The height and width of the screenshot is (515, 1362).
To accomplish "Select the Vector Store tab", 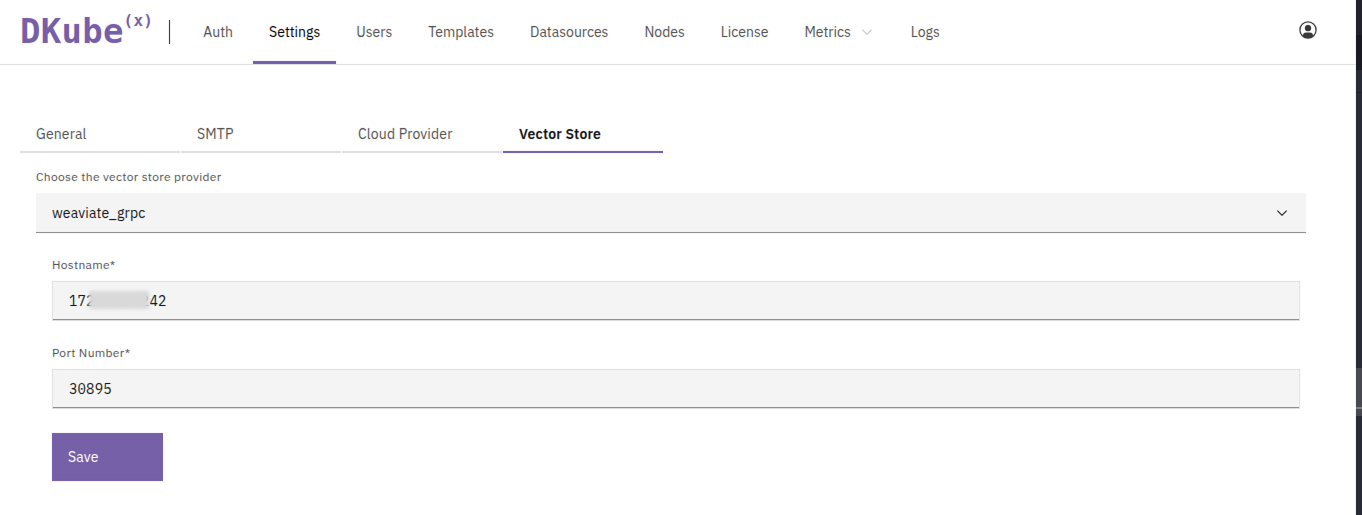I will pyautogui.click(x=560, y=134).
